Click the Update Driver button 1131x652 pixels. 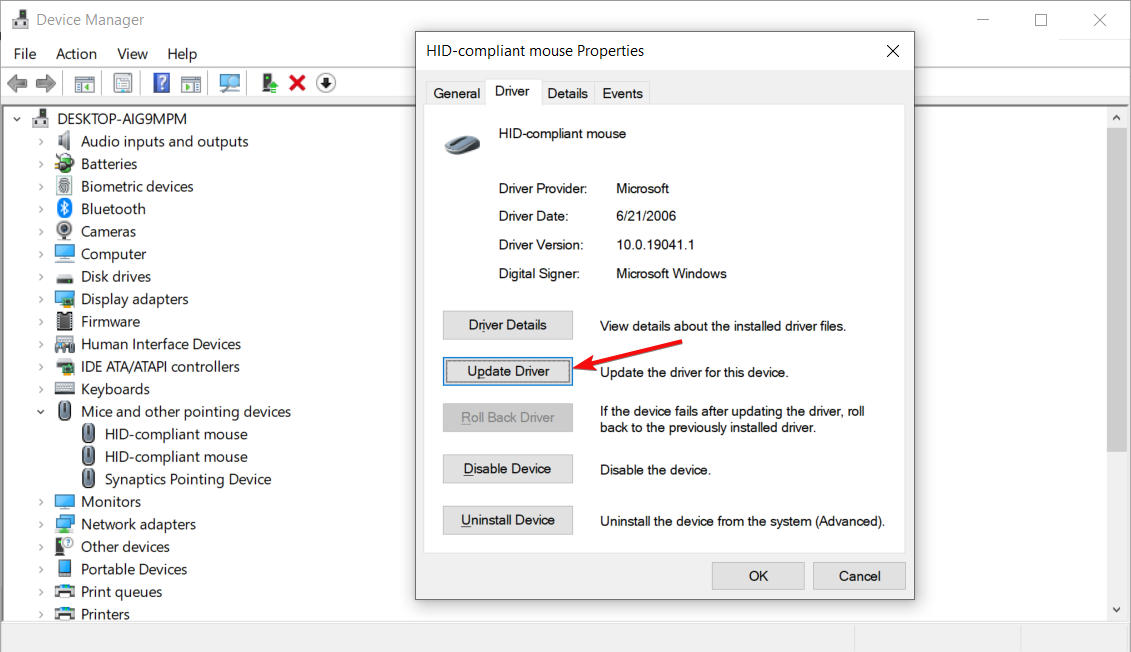(508, 372)
